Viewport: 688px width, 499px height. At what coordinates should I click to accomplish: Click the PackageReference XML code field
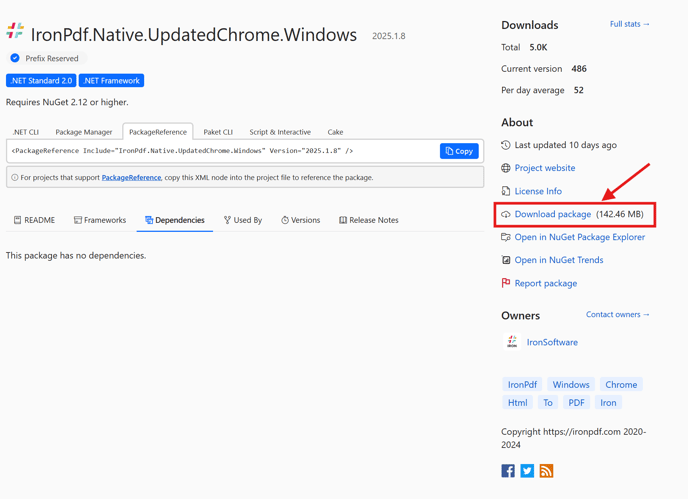click(x=223, y=151)
